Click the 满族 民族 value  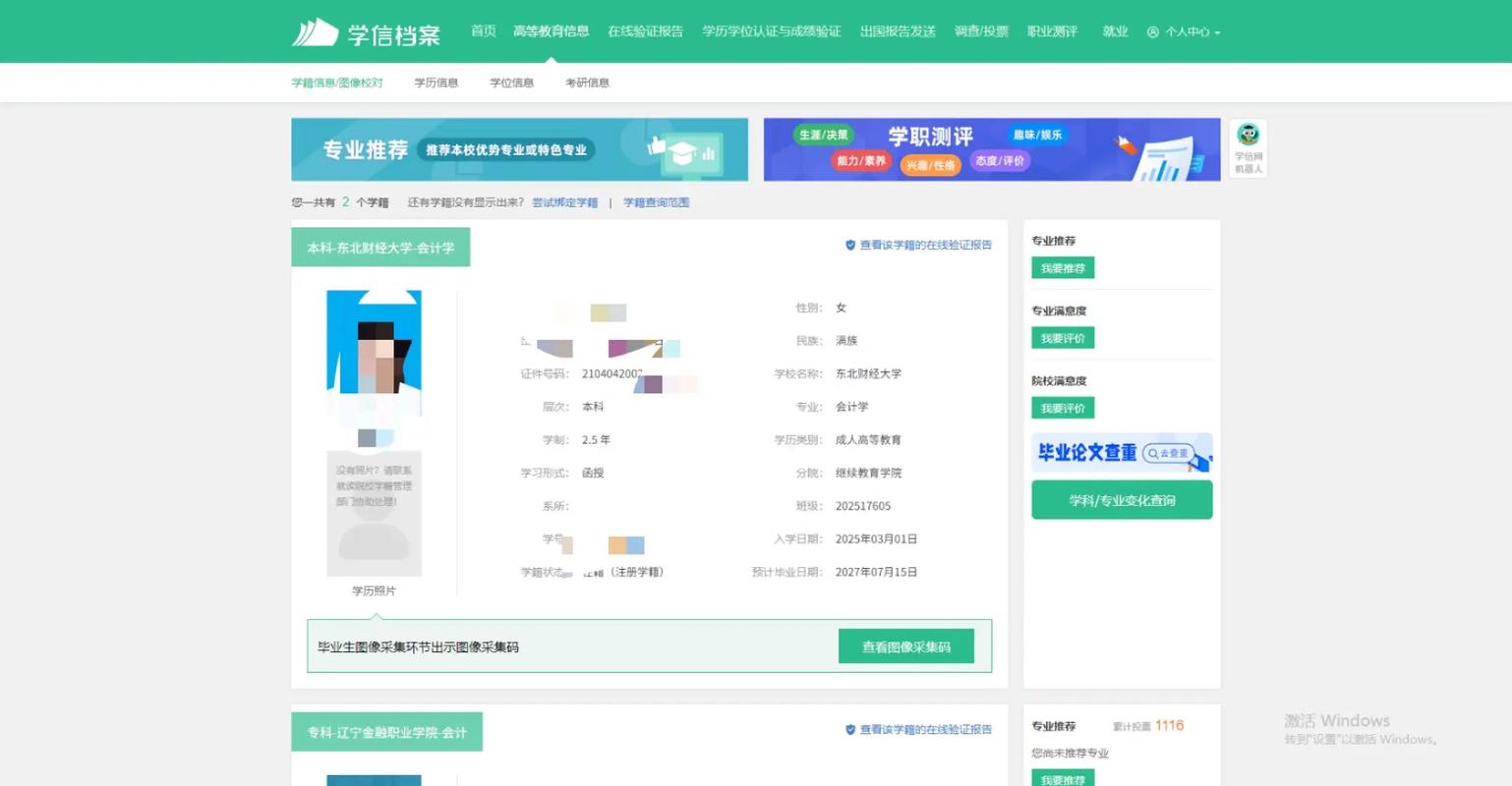coord(846,341)
